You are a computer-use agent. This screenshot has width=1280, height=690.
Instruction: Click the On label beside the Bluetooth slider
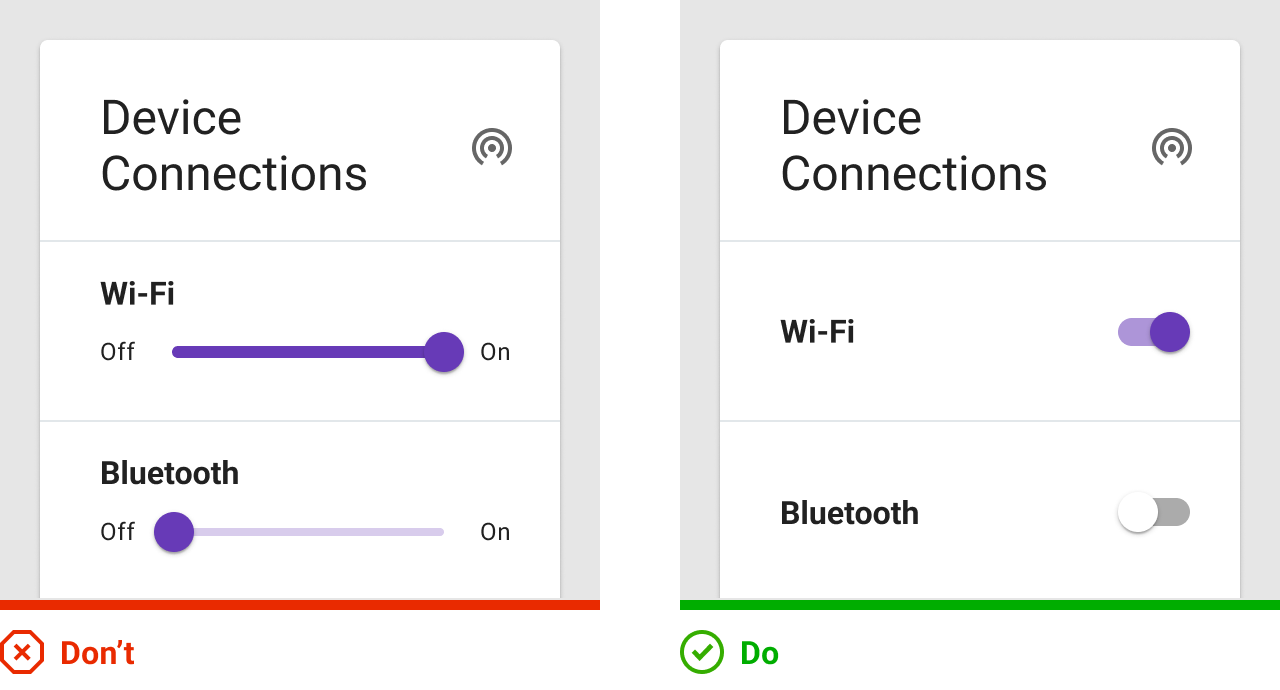pos(495,532)
